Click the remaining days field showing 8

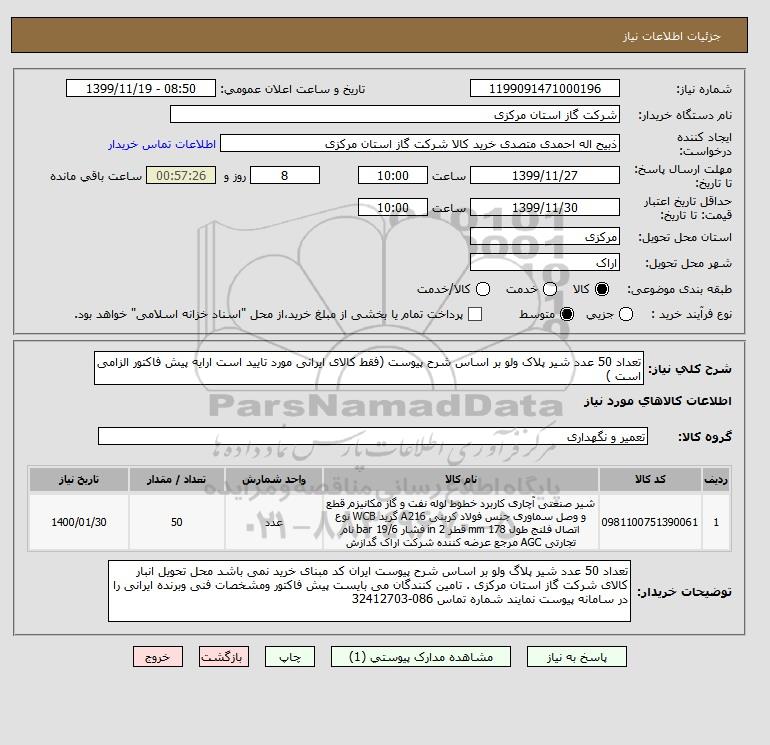[x=285, y=175]
